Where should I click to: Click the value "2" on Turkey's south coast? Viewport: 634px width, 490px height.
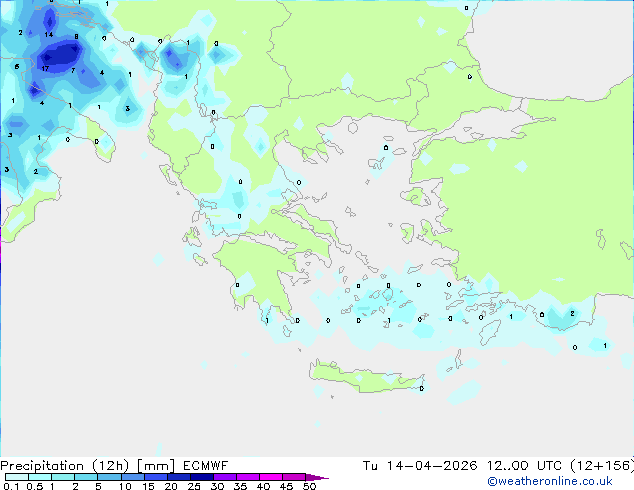(572, 313)
